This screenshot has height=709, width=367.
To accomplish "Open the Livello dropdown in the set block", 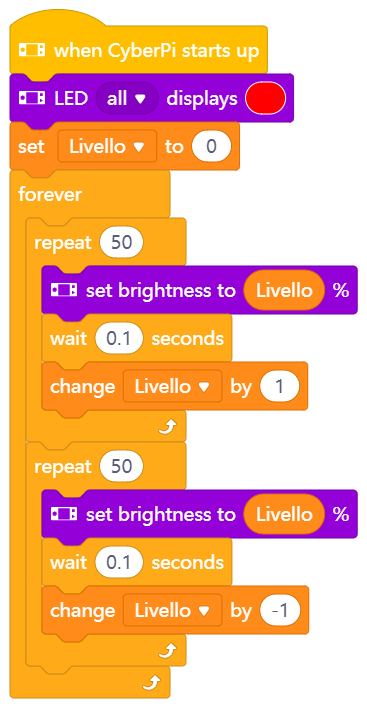I will [108, 147].
